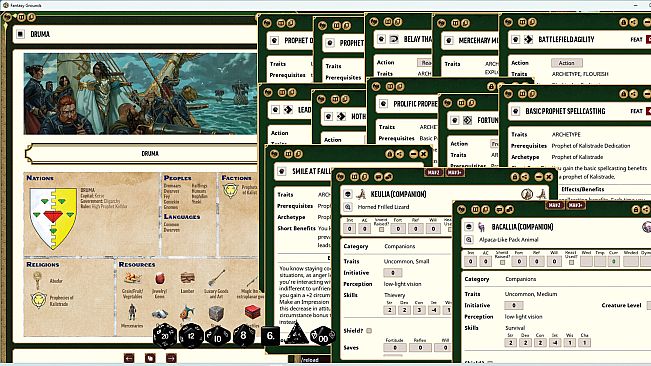
Task: Click chat bubble icon in Bacallia window header
Action: (499, 210)
